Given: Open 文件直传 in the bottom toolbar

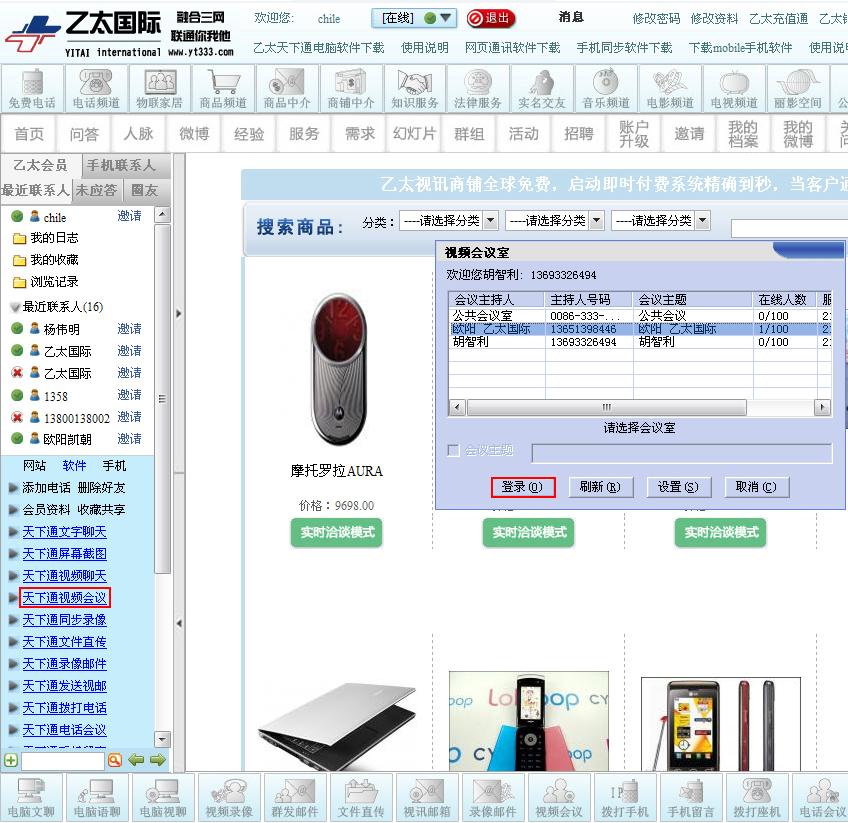Looking at the screenshot, I should [x=361, y=798].
